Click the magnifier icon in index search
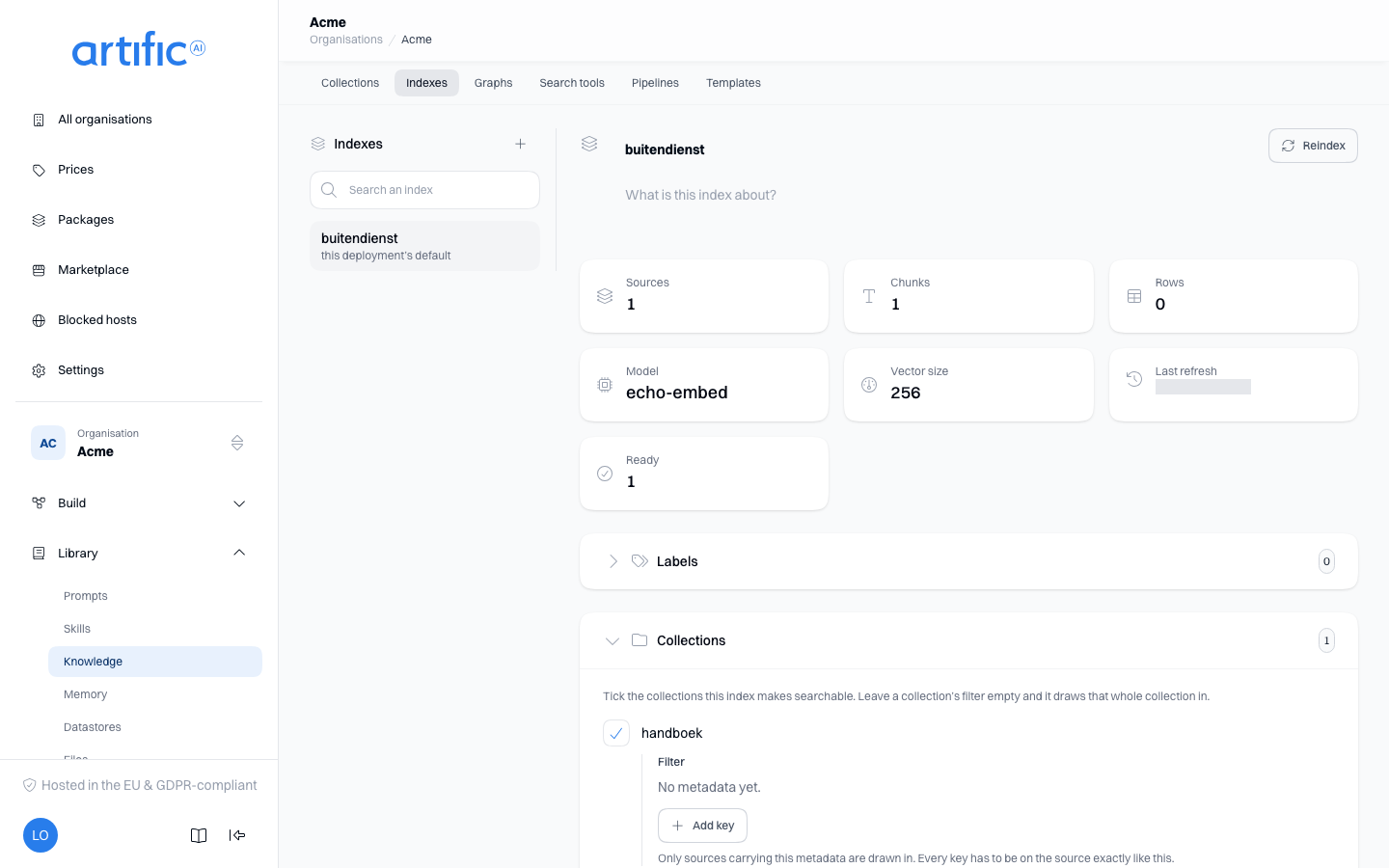 tap(329, 190)
